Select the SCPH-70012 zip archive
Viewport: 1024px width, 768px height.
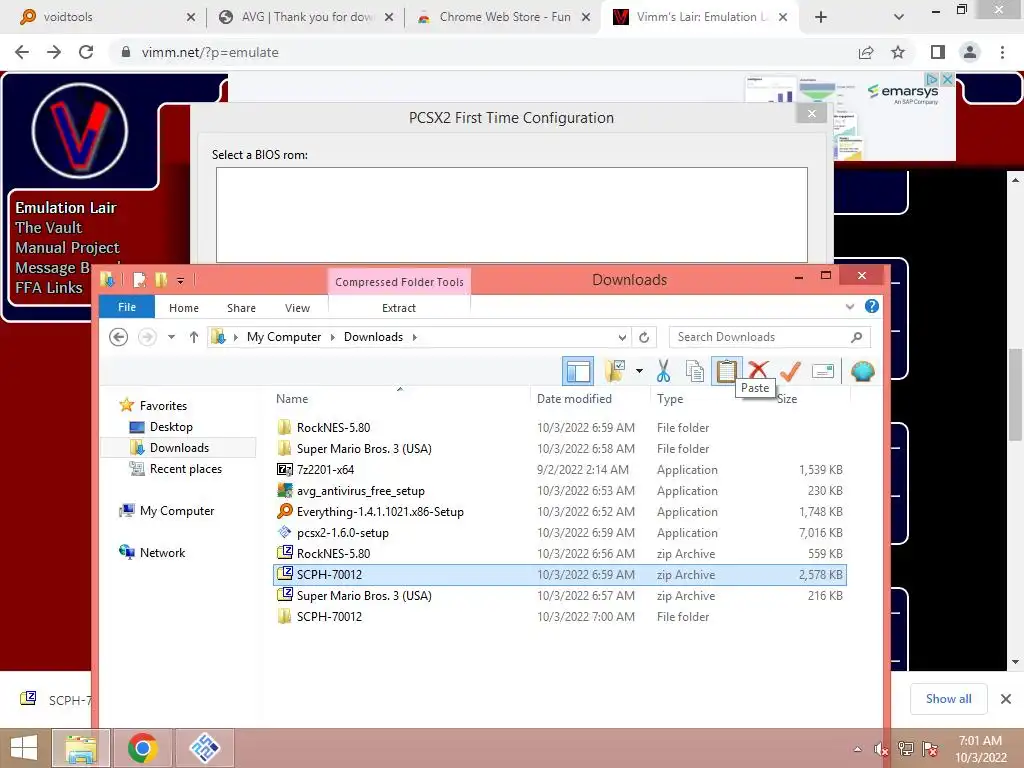(560, 575)
